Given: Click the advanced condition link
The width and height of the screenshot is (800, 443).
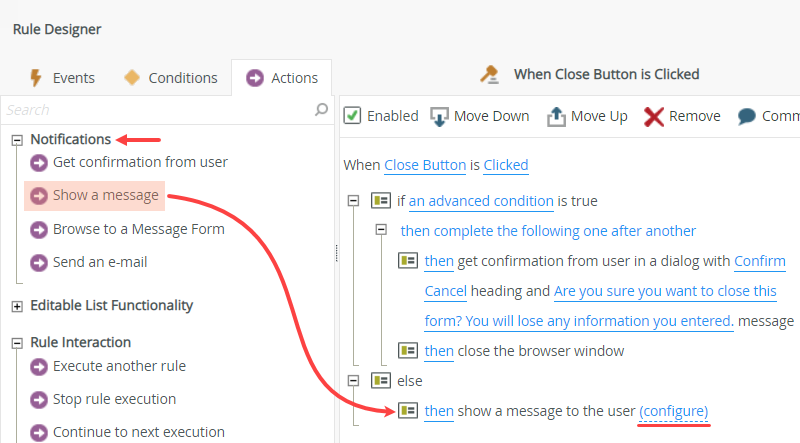Looking at the screenshot, I should coord(481,201).
